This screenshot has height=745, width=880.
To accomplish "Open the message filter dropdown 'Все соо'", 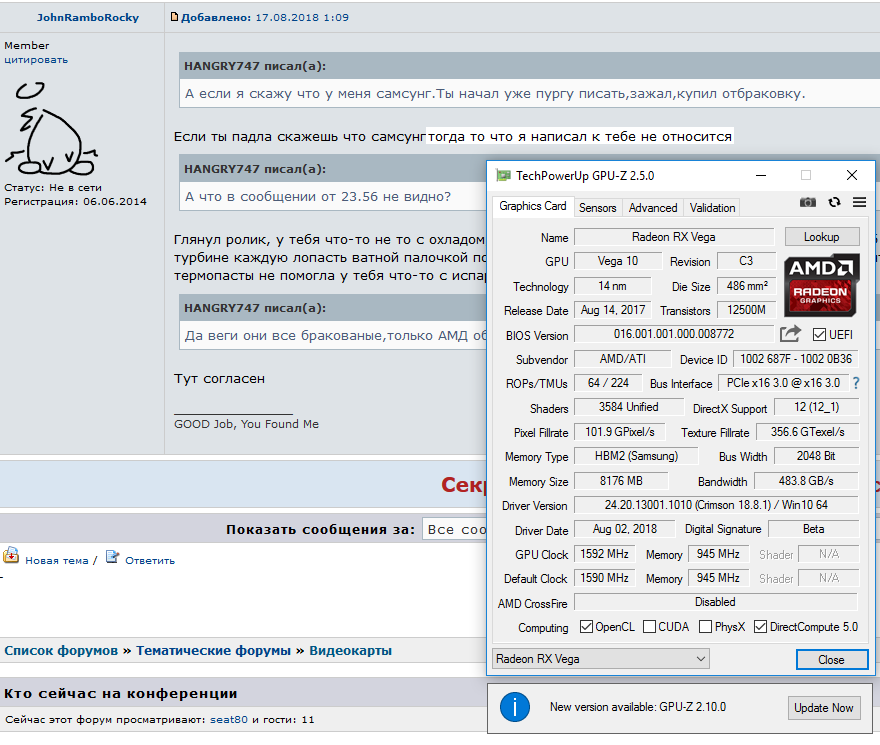I will tap(454, 529).
